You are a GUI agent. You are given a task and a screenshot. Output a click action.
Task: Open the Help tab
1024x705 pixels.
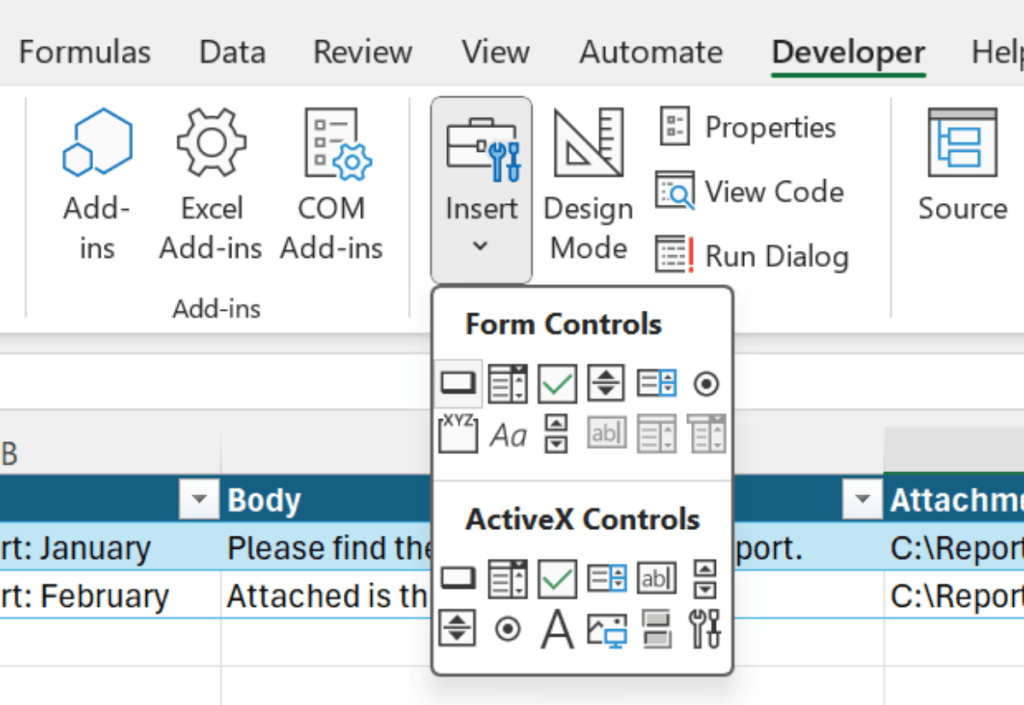tap(997, 52)
